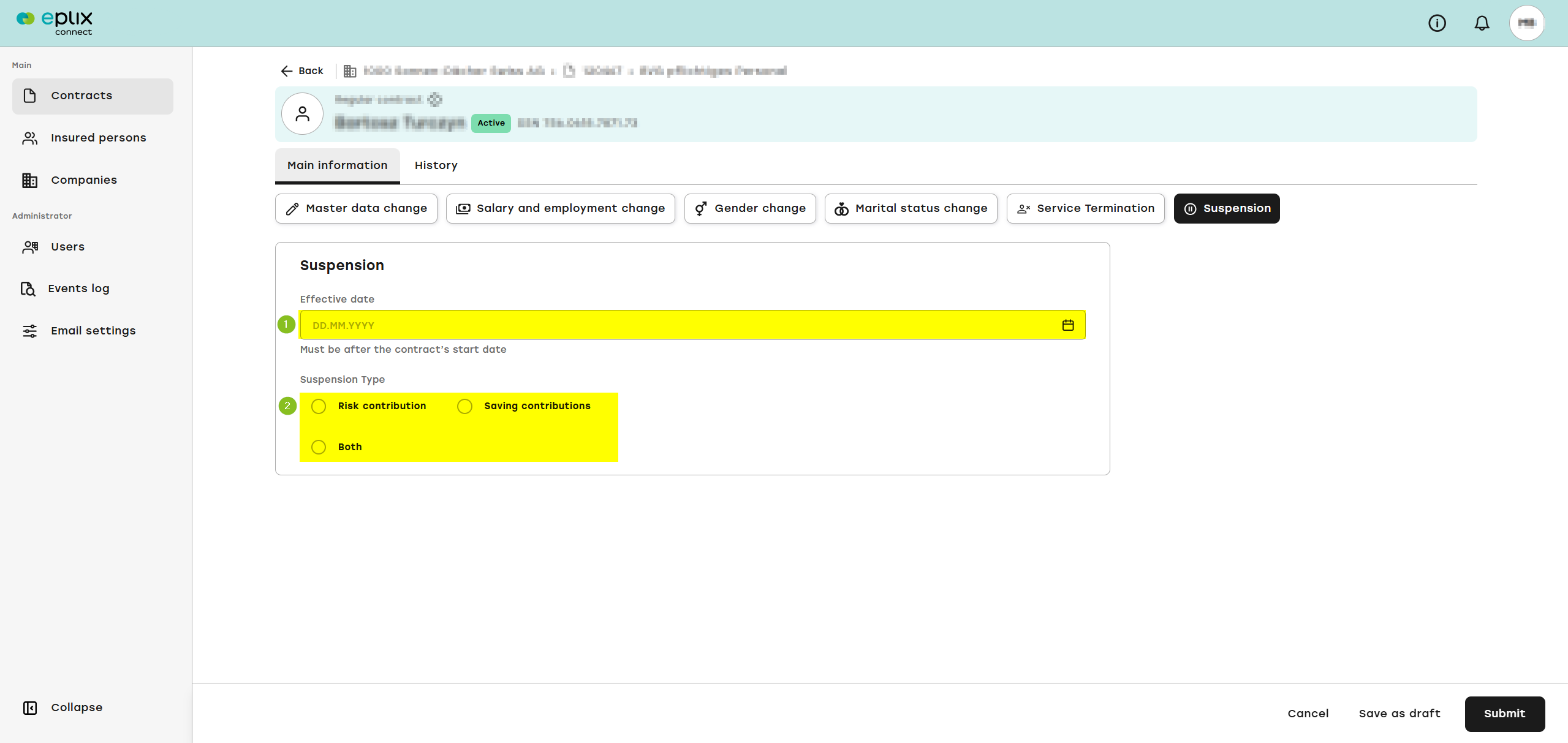1568x743 pixels.
Task: Click the company building breadcrumb icon
Action: click(350, 71)
